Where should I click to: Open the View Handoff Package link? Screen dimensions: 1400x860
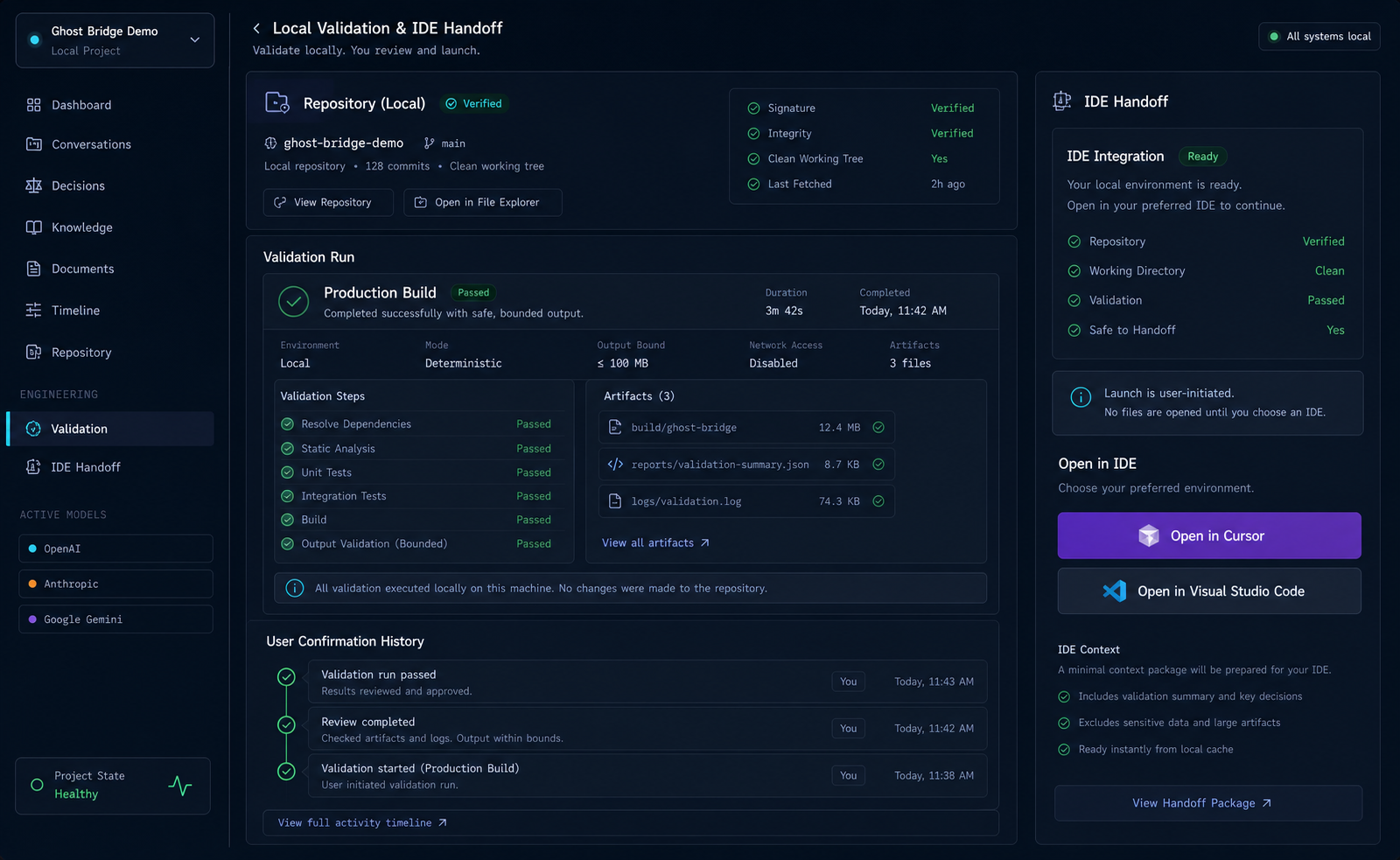point(1208,803)
